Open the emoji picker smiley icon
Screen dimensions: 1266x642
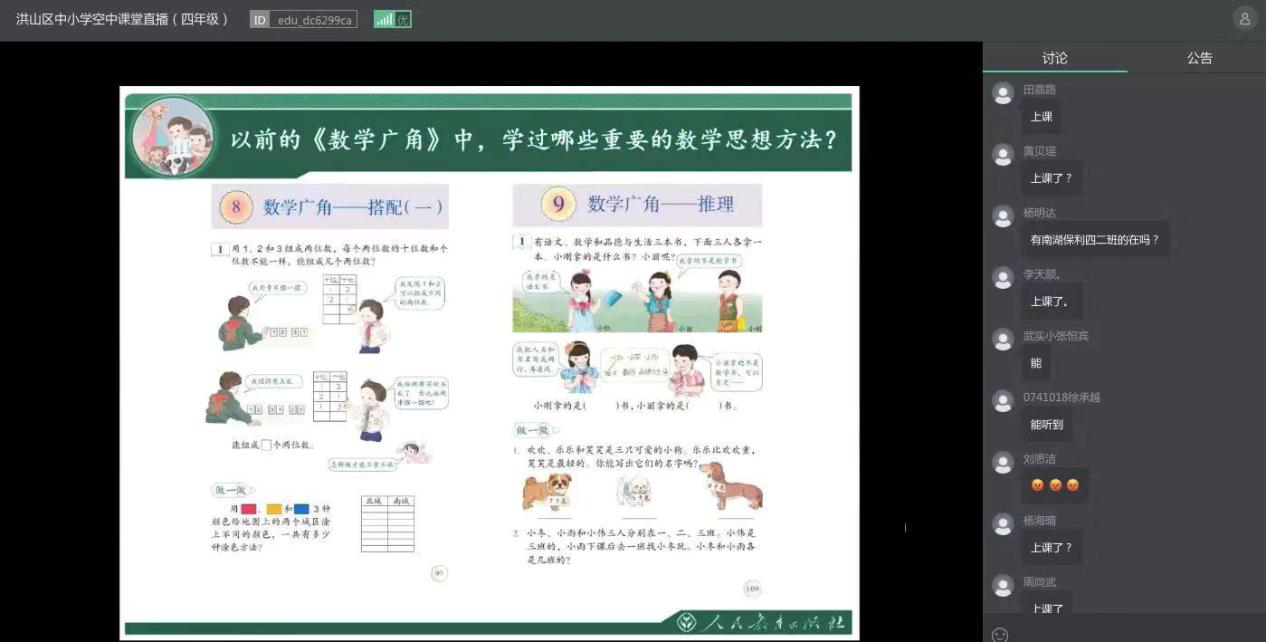1000,635
